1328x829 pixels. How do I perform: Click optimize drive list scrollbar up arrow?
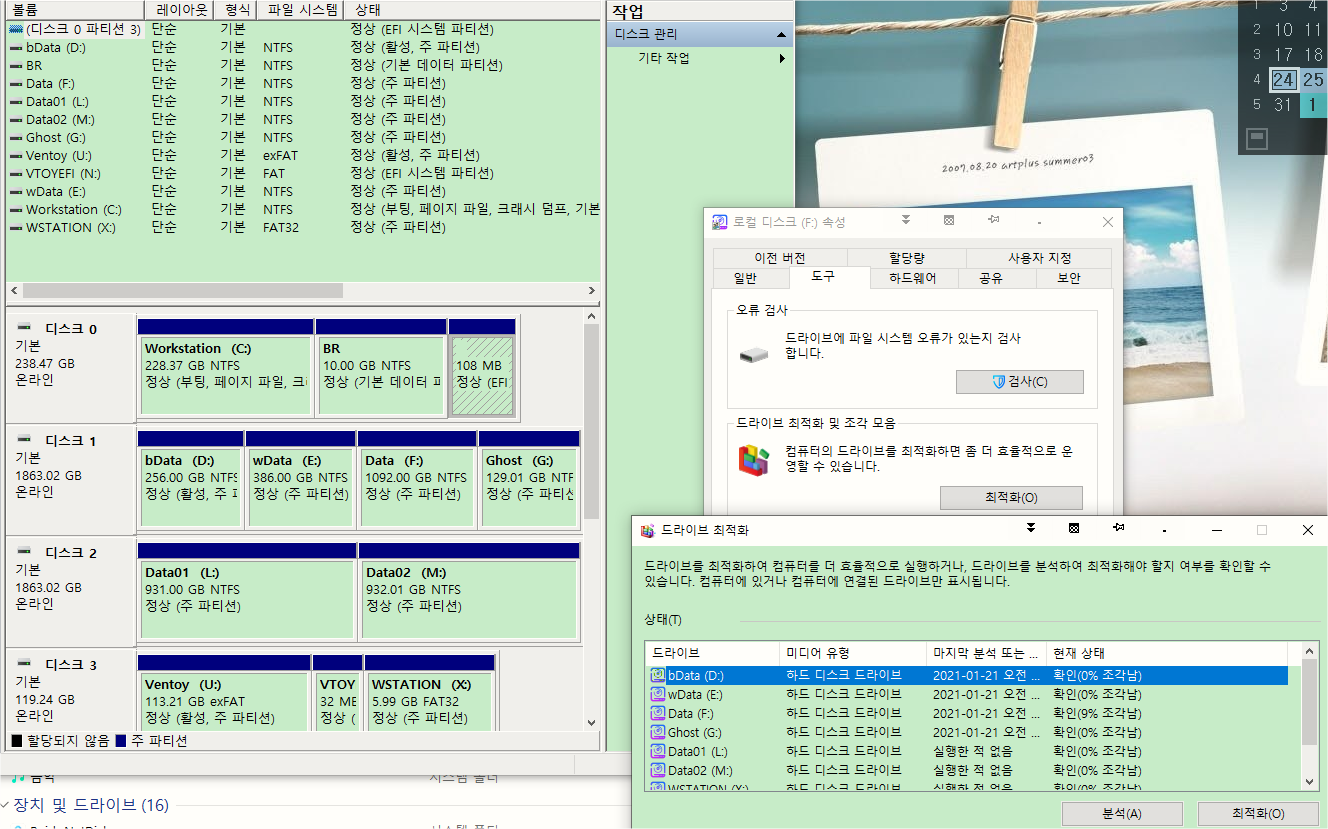pyautogui.click(x=1309, y=652)
